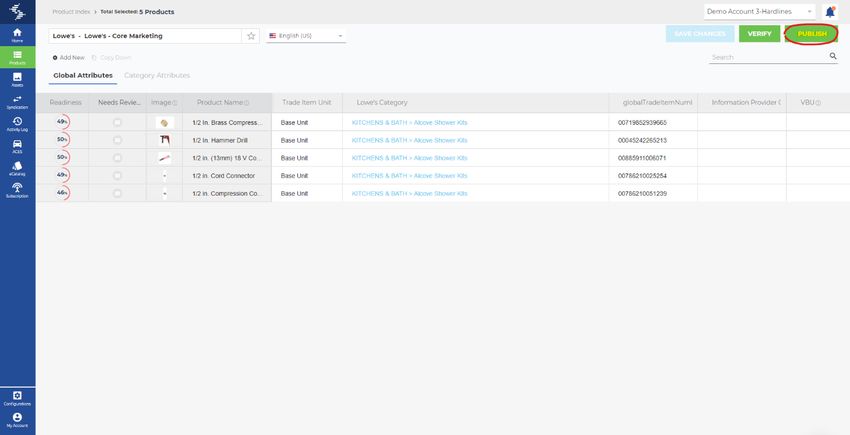Click the 50% readiness indicator for Hammer Drill
The width and height of the screenshot is (850, 435).
click(x=63, y=140)
